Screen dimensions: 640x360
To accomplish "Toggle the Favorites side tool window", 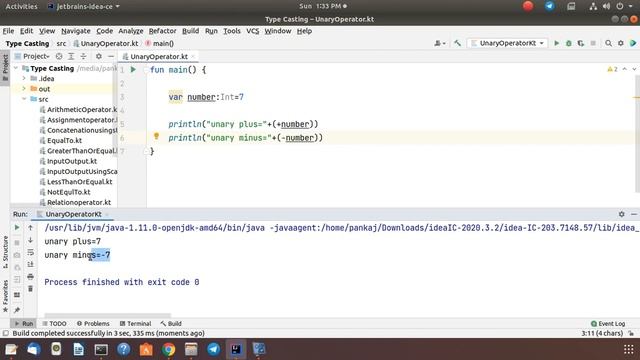I will (5, 296).
